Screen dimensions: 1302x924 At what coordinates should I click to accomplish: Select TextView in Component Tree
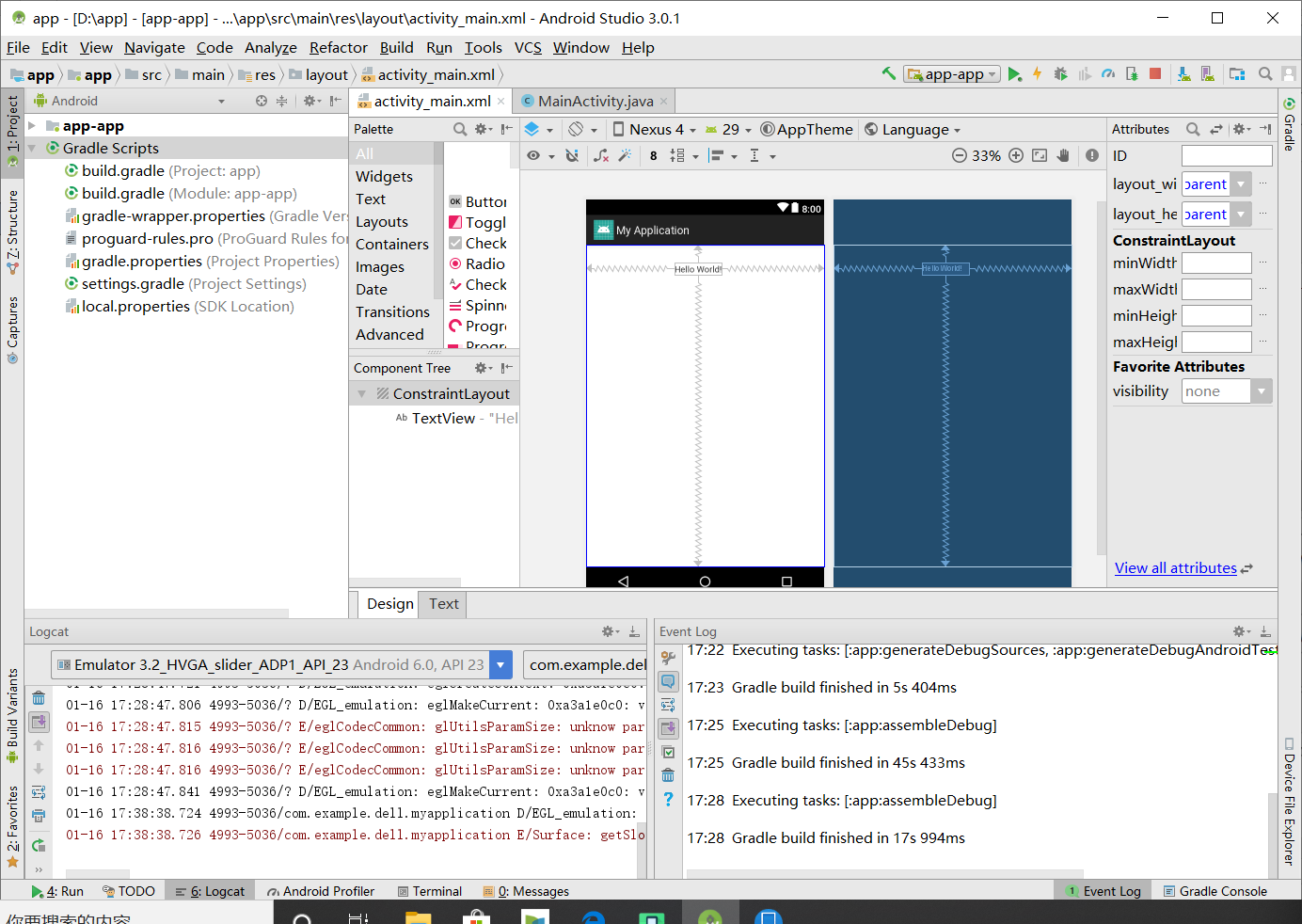point(443,418)
